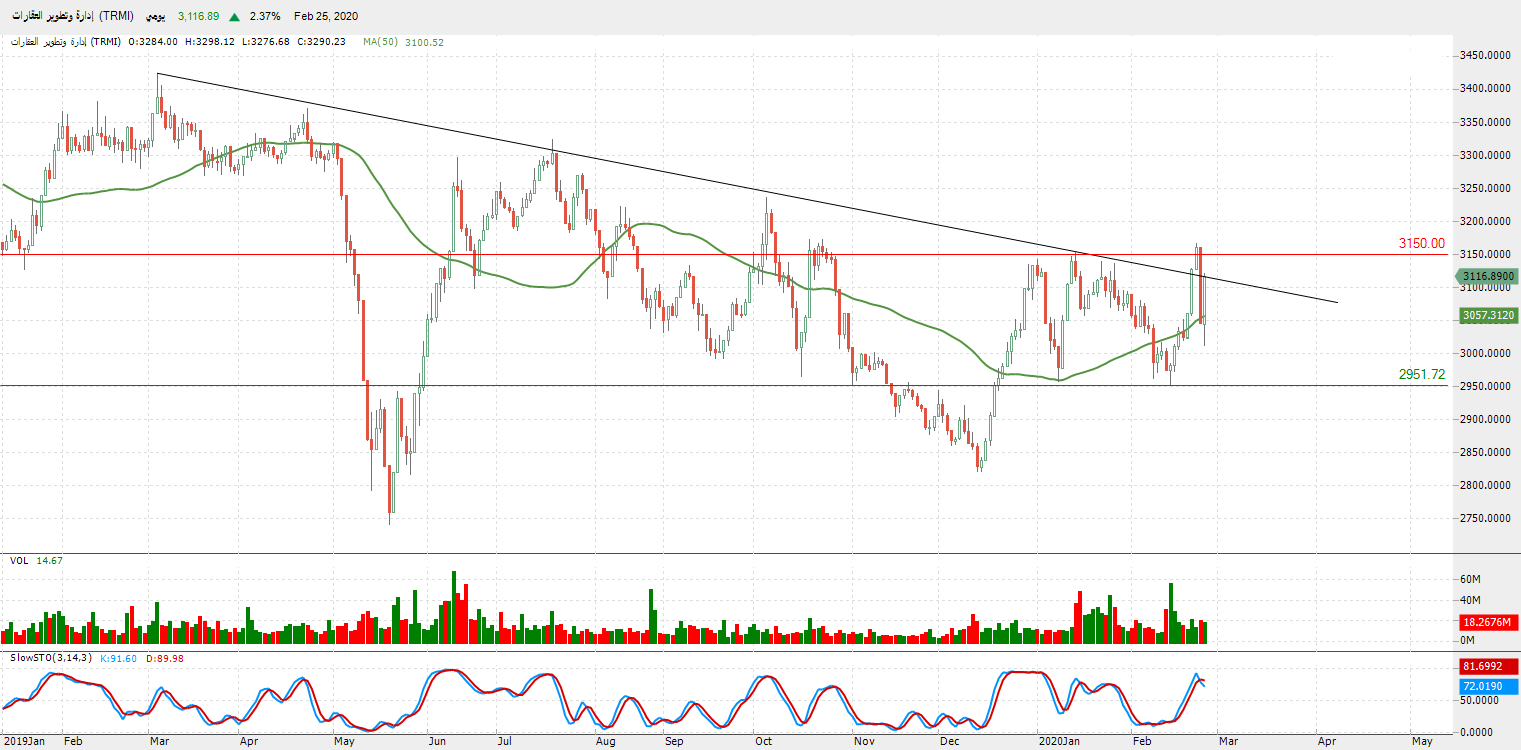
Task: Click the red 3150.00 resistance level label
Action: click(1421, 243)
